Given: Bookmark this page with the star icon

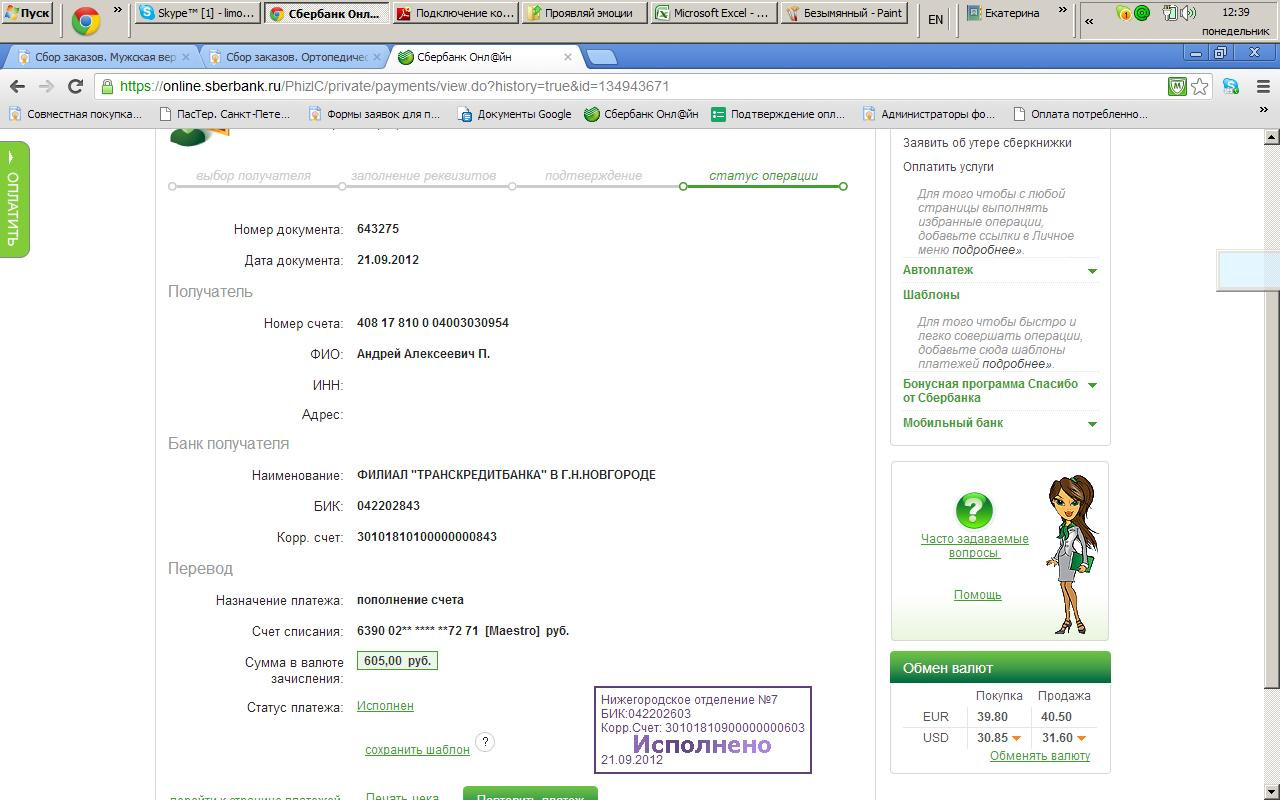Looking at the screenshot, I should click(x=1199, y=87).
